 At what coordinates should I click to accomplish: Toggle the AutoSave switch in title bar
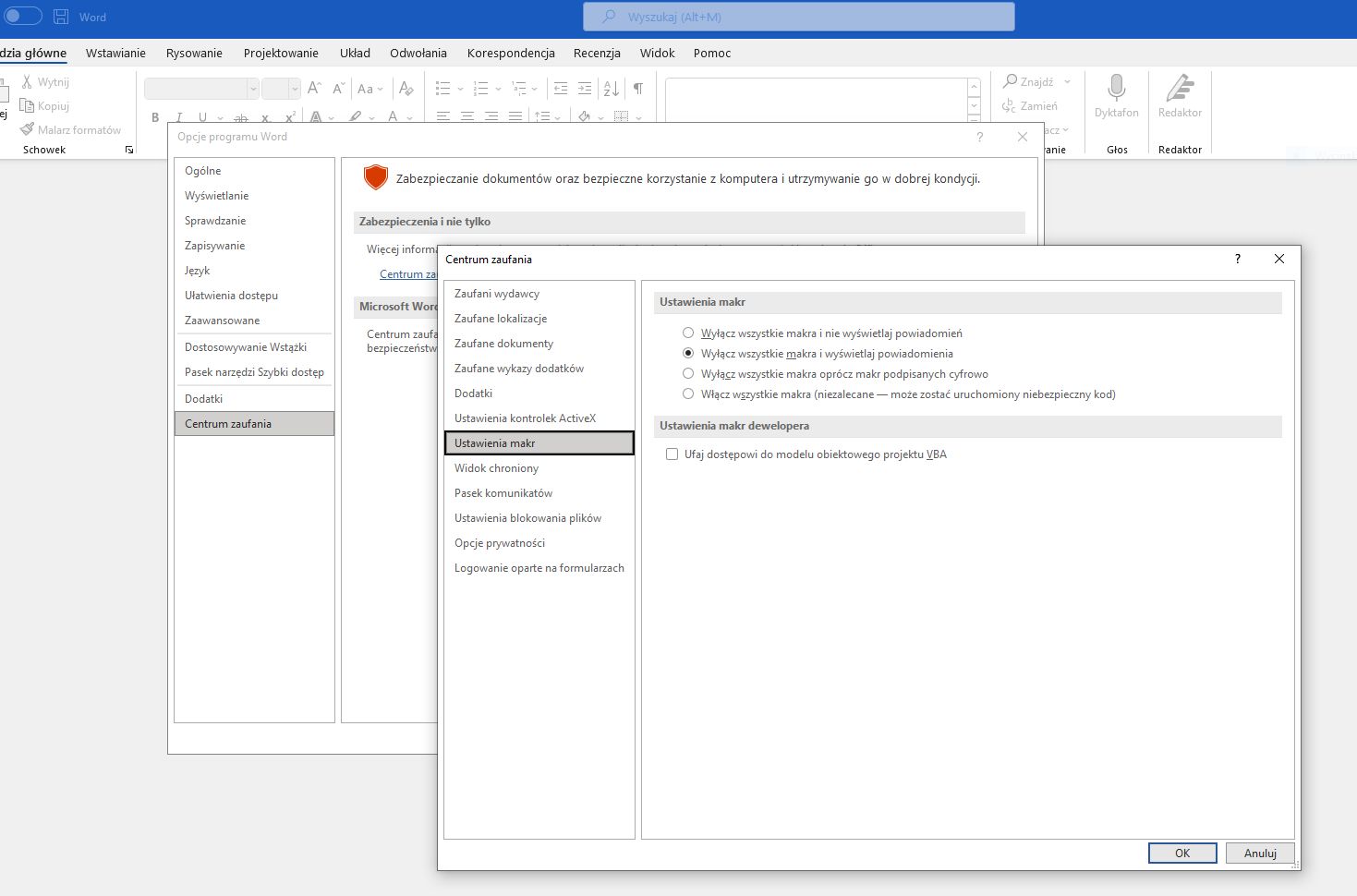point(23,16)
